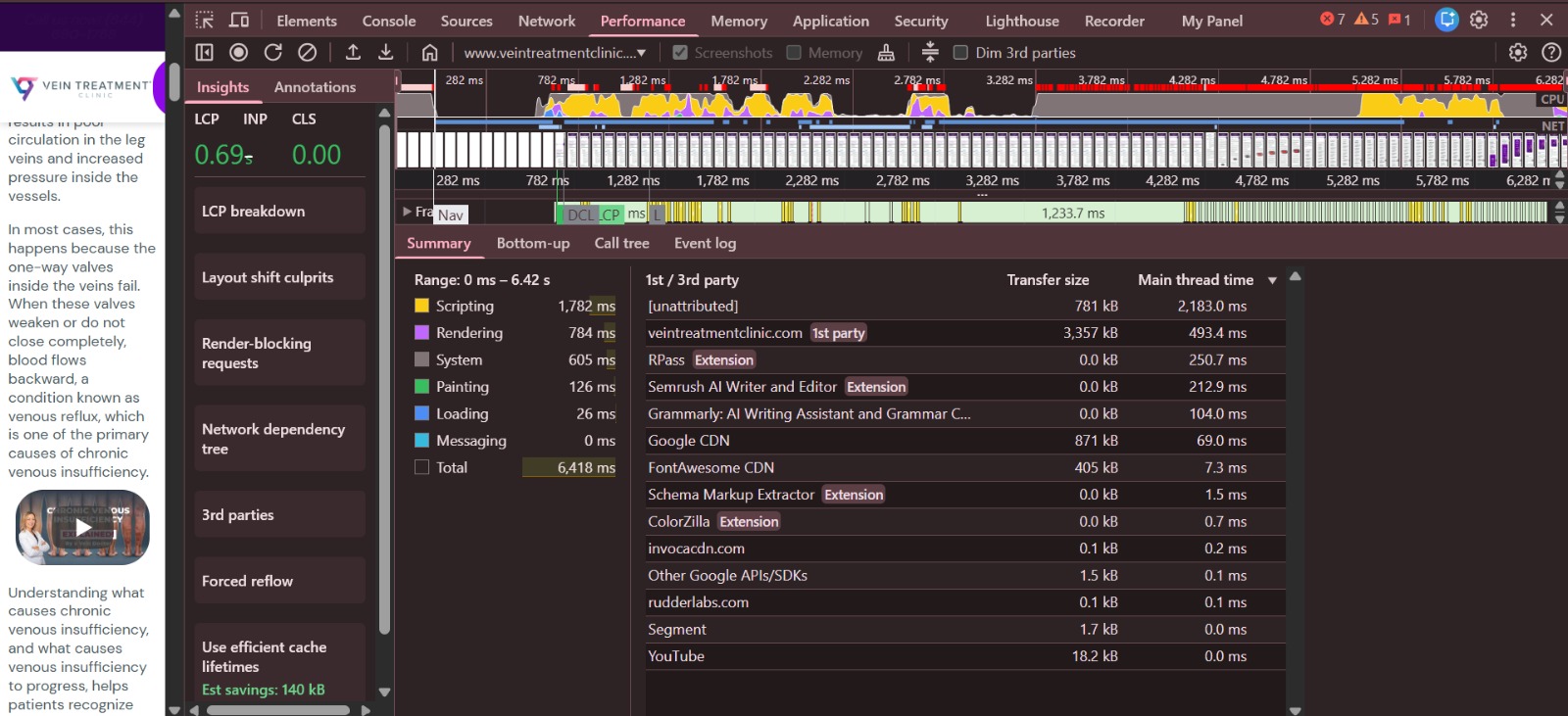Toggle the device toolbar icon

click(x=239, y=21)
